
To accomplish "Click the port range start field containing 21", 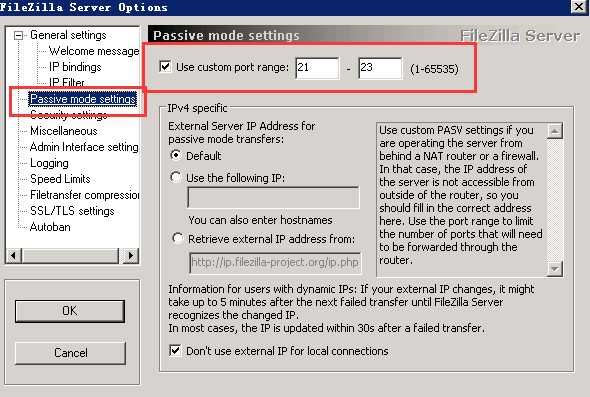I will [318, 68].
